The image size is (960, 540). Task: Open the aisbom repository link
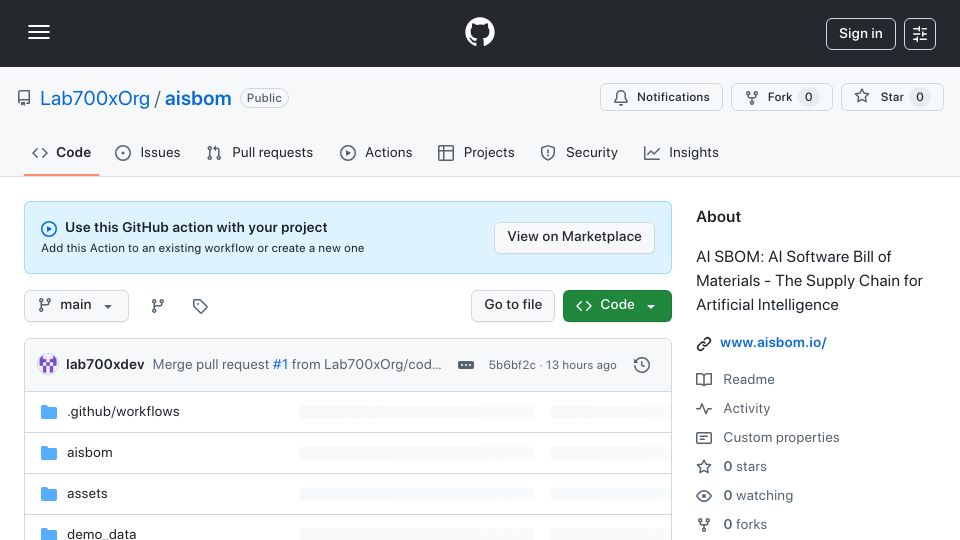[x=198, y=98]
